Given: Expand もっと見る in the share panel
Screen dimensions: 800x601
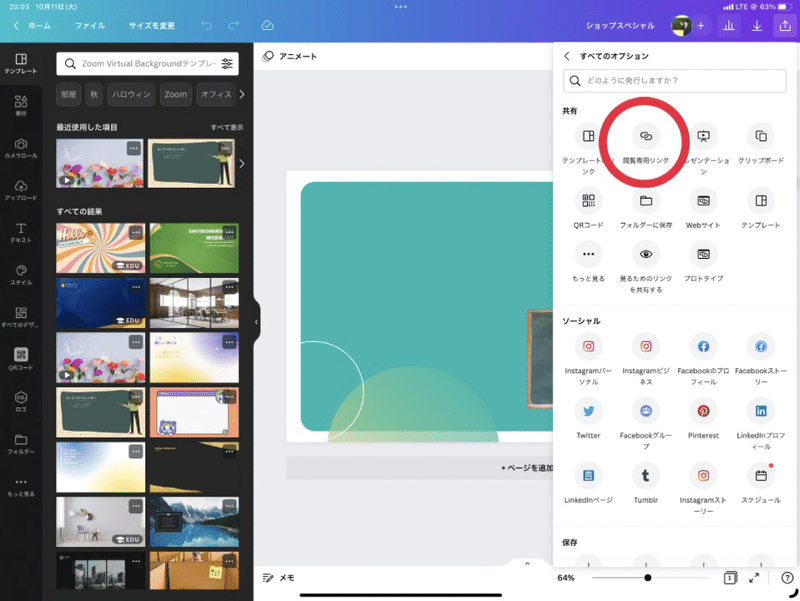Looking at the screenshot, I should point(588,263).
